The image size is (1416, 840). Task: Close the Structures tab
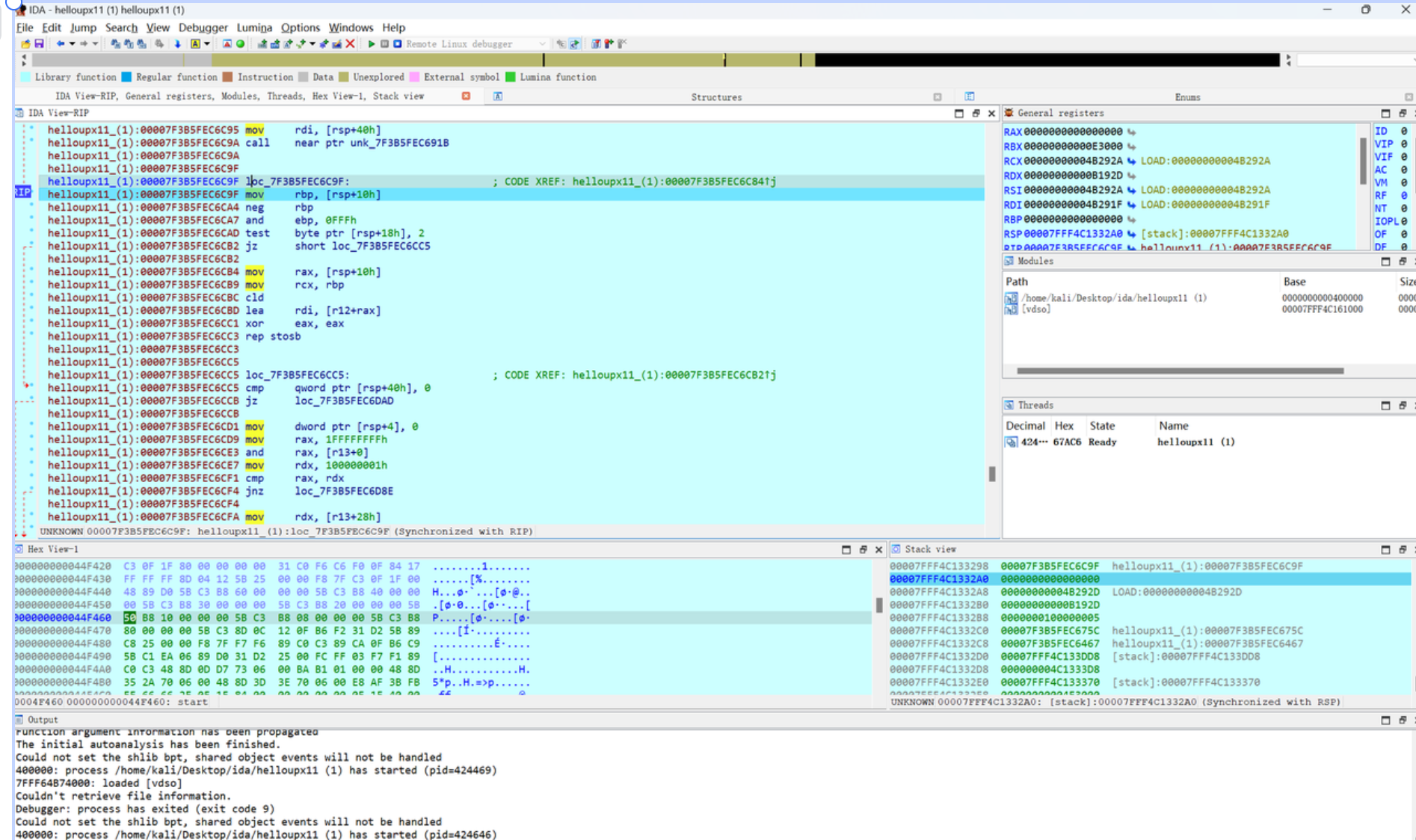click(x=938, y=97)
